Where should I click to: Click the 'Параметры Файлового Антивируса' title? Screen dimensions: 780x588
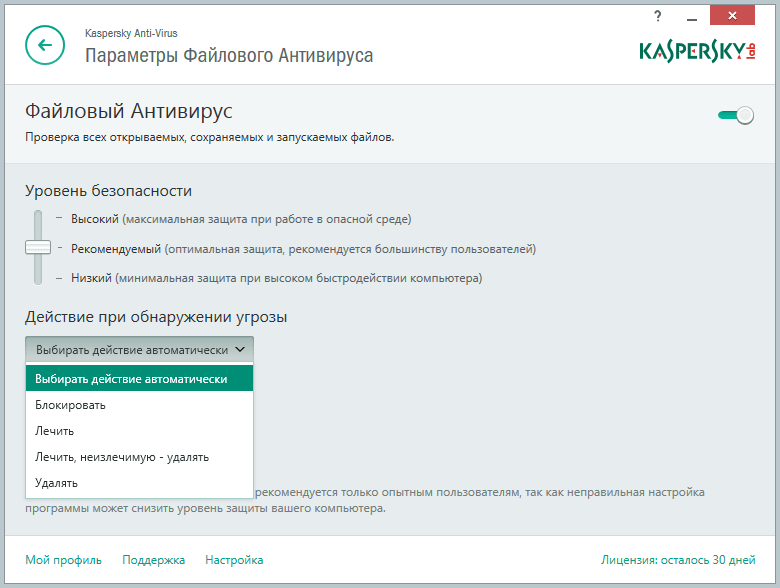(229, 55)
